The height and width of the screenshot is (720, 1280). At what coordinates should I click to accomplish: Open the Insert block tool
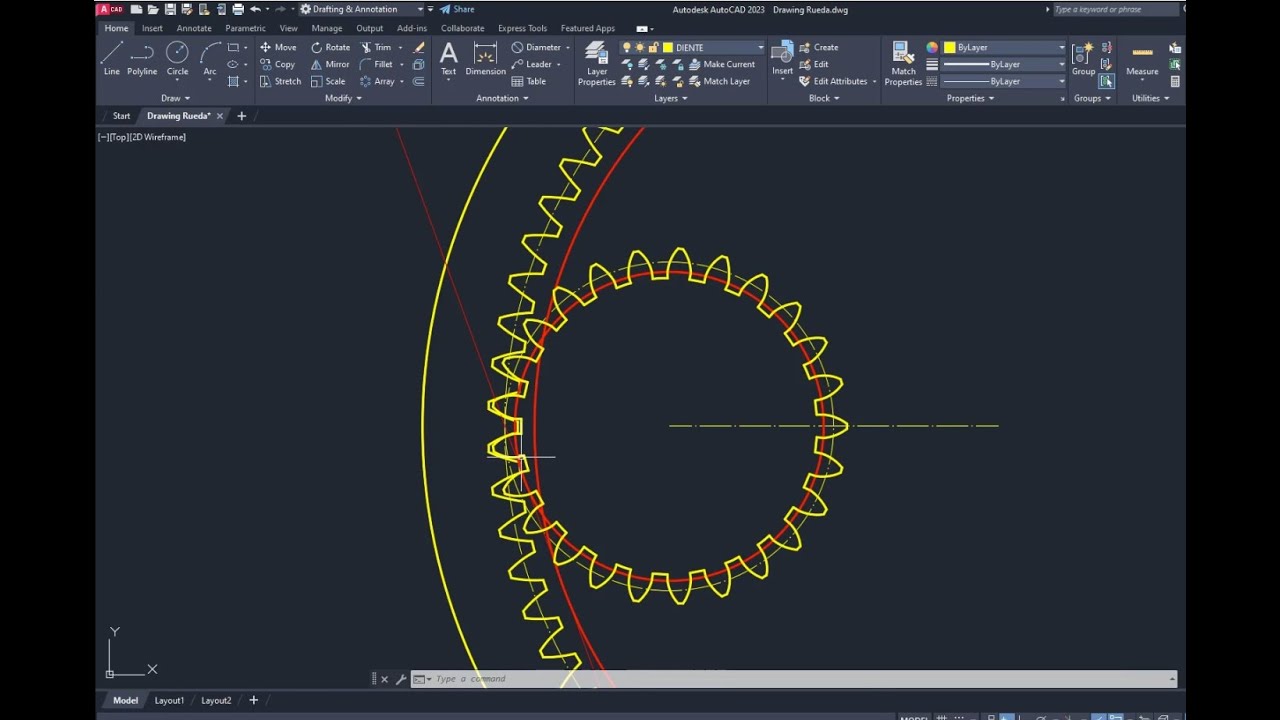click(x=782, y=58)
